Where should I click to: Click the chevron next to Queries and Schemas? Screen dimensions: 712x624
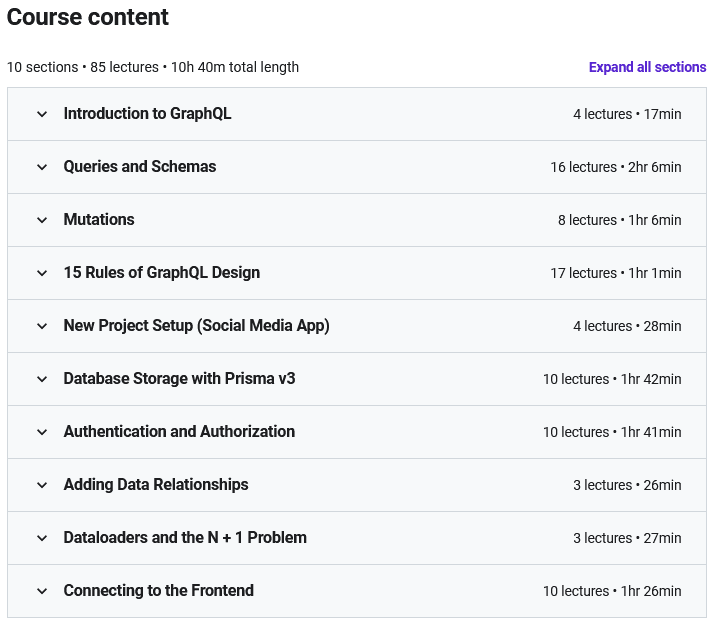[42, 167]
